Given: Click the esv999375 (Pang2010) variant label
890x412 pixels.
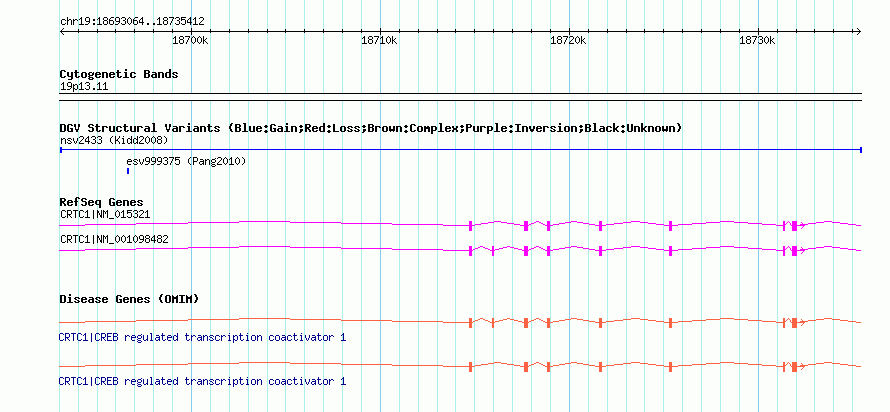Looking at the screenshot, I should click(186, 162).
